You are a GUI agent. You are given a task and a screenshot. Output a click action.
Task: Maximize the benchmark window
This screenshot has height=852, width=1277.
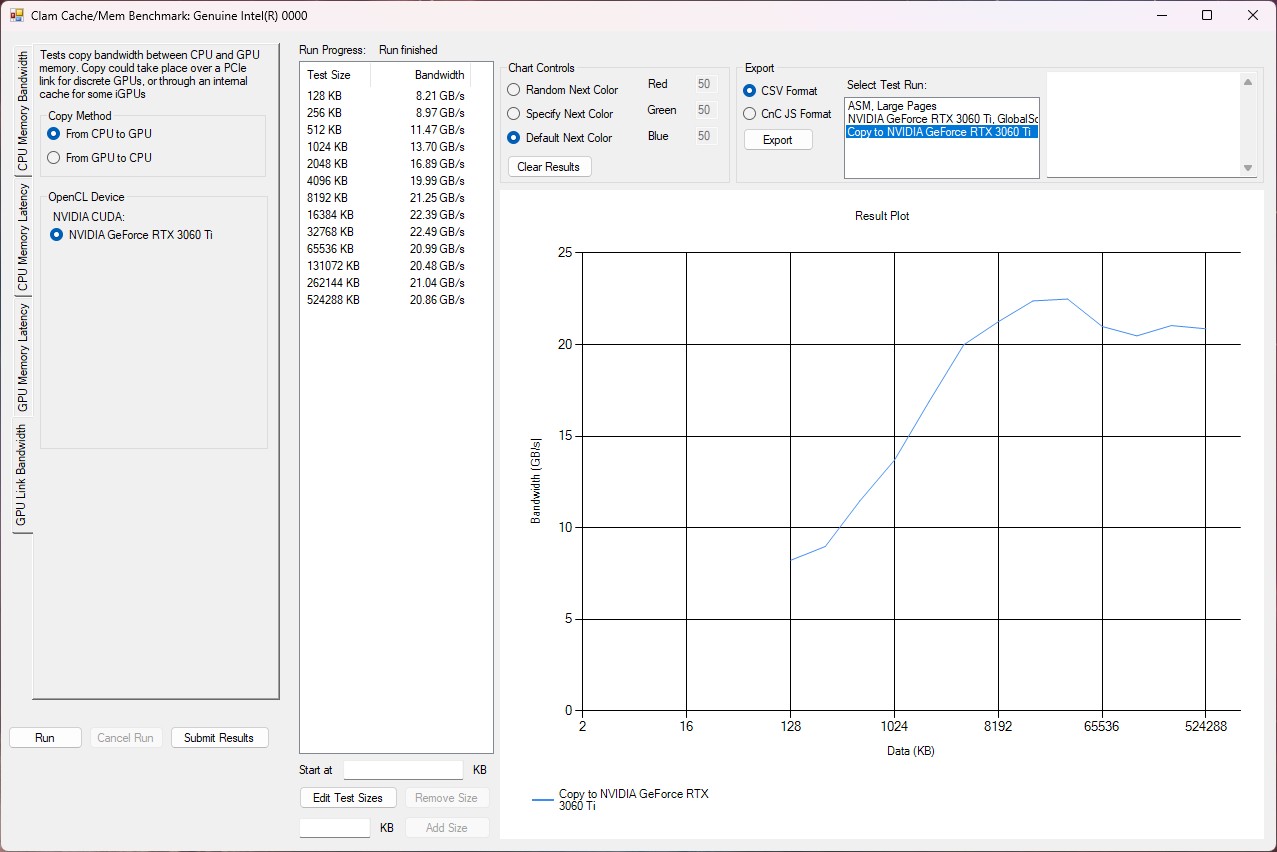(1207, 15)
